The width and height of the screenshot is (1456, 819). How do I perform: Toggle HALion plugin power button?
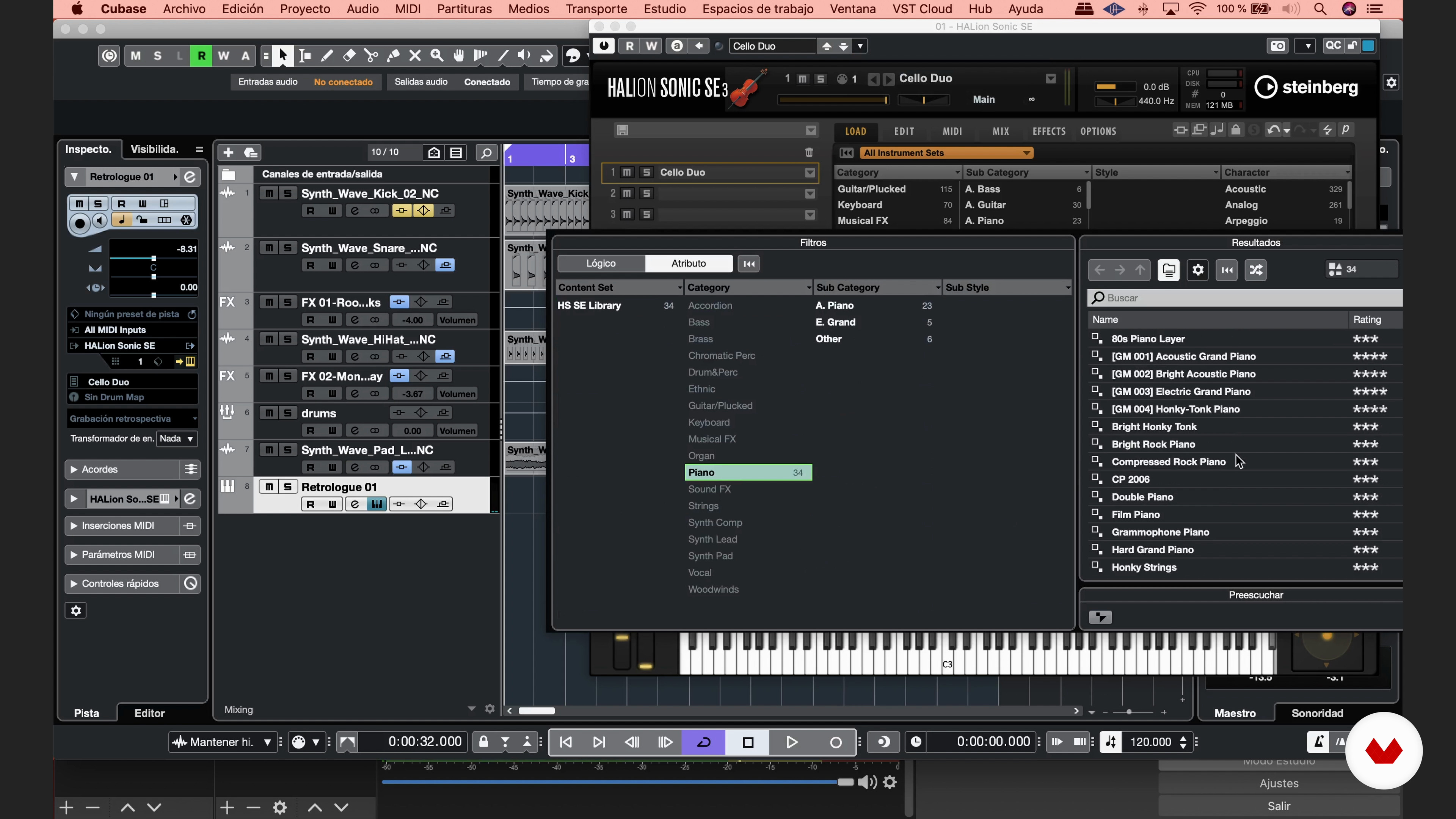(604, 46)
